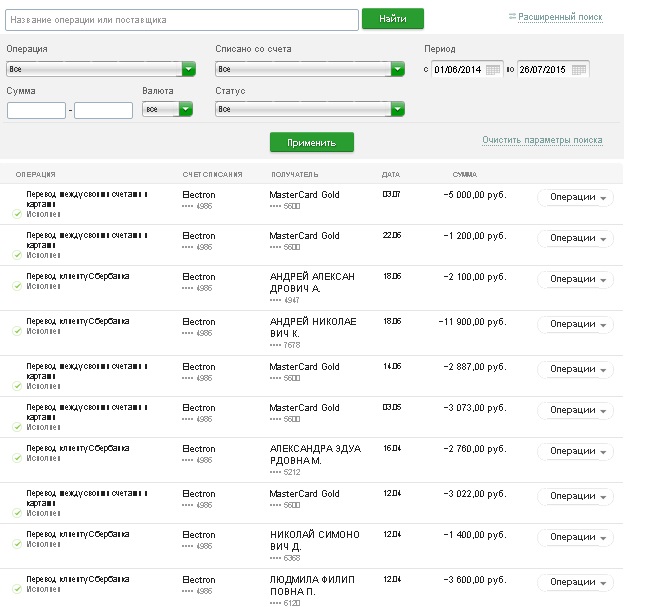Click the status checkmark on the −2 887,00 руб. row
Viewport: 649px width, 607px height.
(17, 387)
